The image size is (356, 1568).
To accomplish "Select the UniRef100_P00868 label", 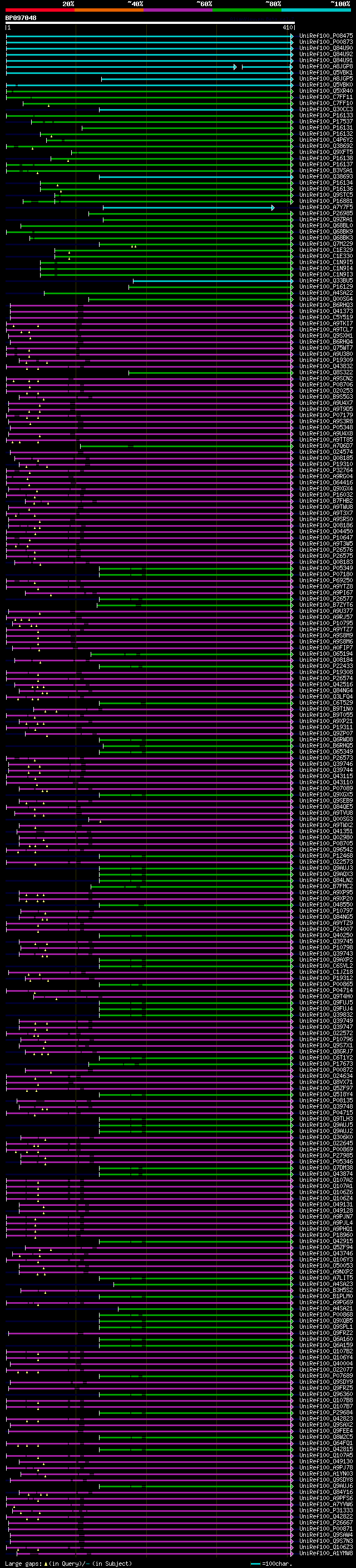I will coord(326,1314).
